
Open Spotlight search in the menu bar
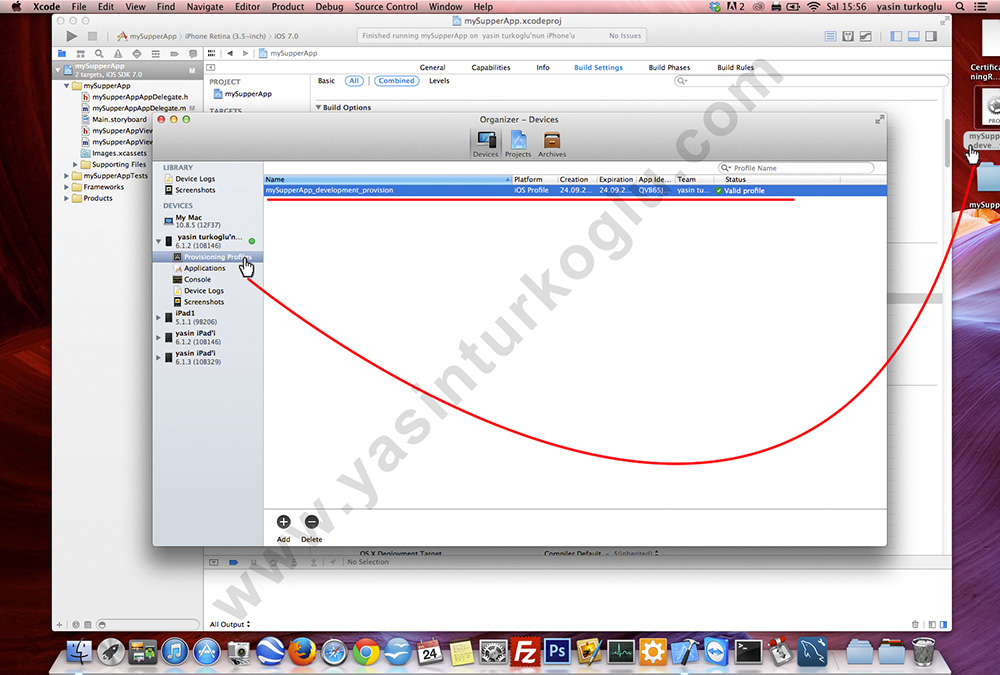click(960, 6)
